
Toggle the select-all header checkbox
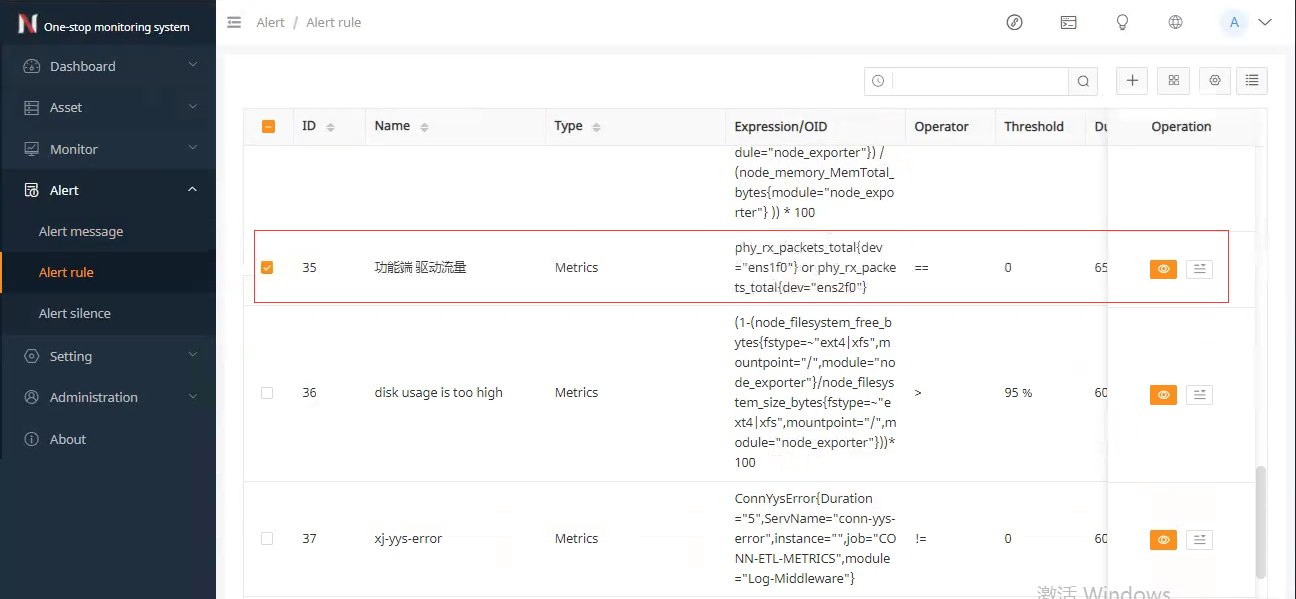268,127
